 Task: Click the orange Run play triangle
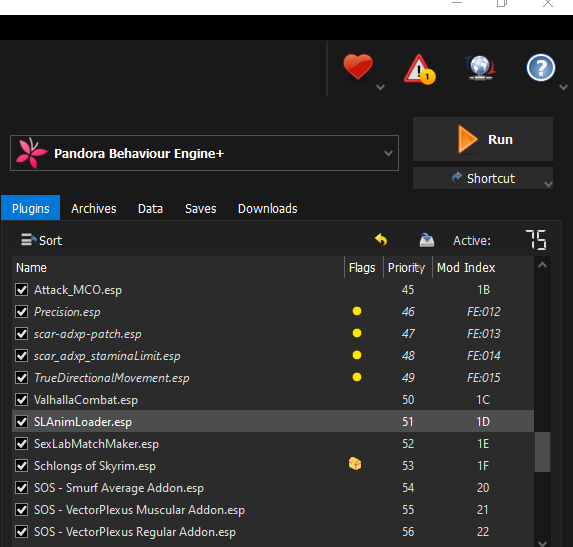click(467, 139)
